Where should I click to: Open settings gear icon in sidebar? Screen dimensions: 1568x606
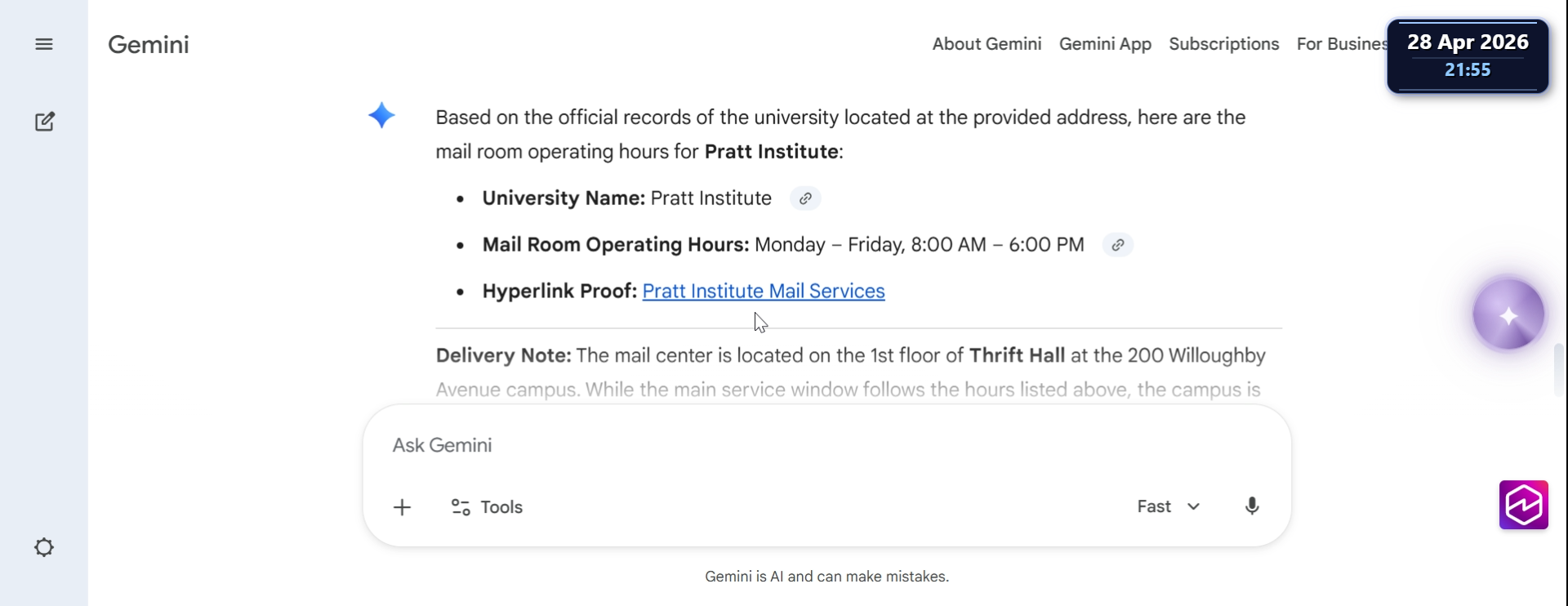(x=44, y=547)
